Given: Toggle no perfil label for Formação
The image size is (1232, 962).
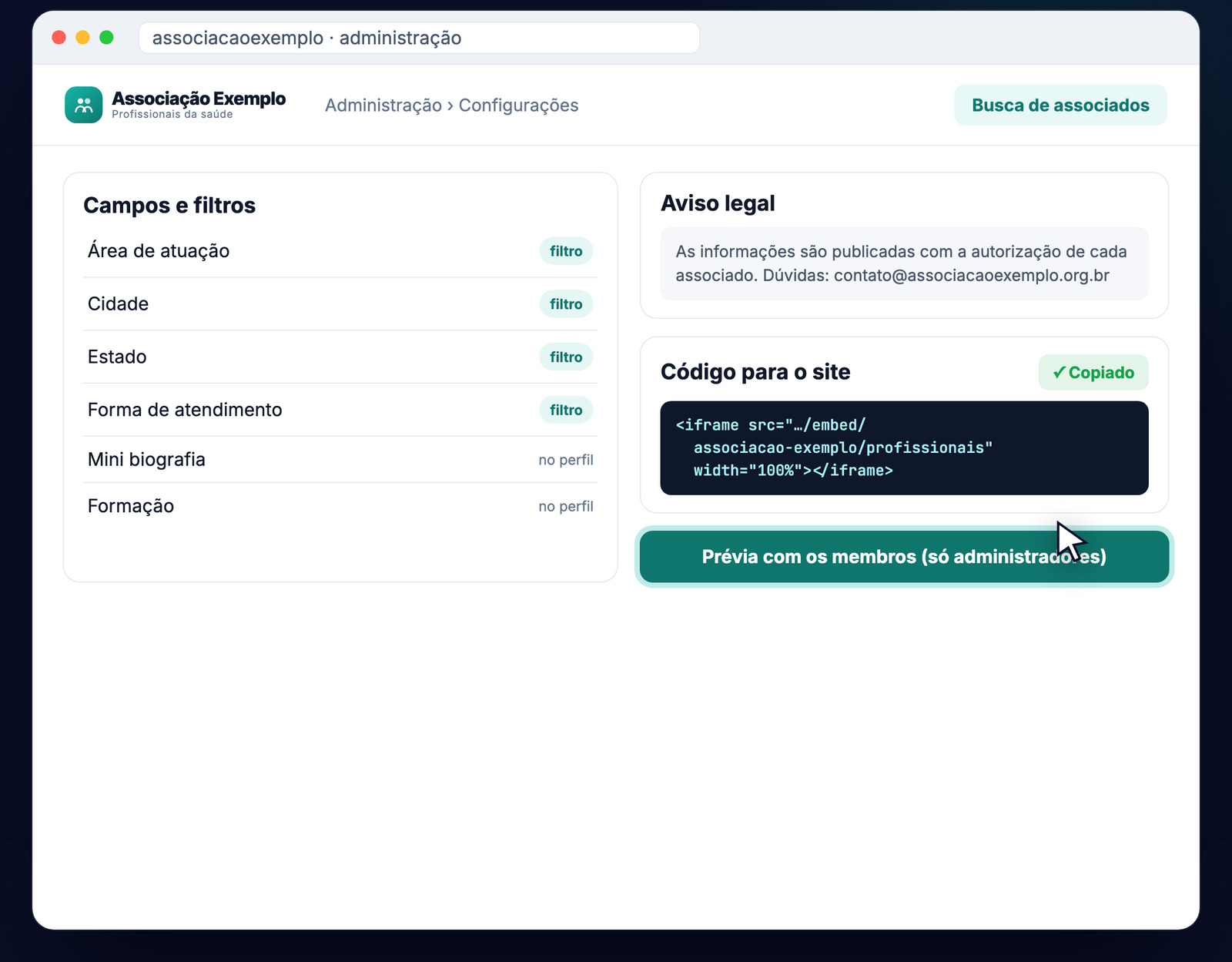Looking at the screenshot, I should tap(566, 506).
